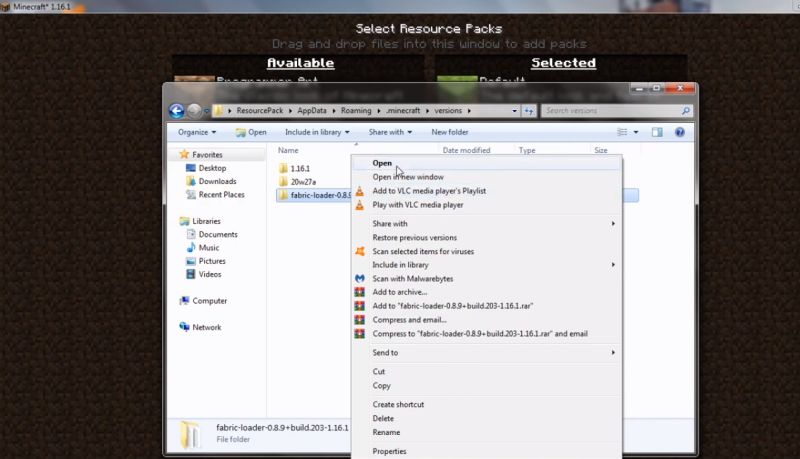Select Music library in navigation pane

(203, 247)
